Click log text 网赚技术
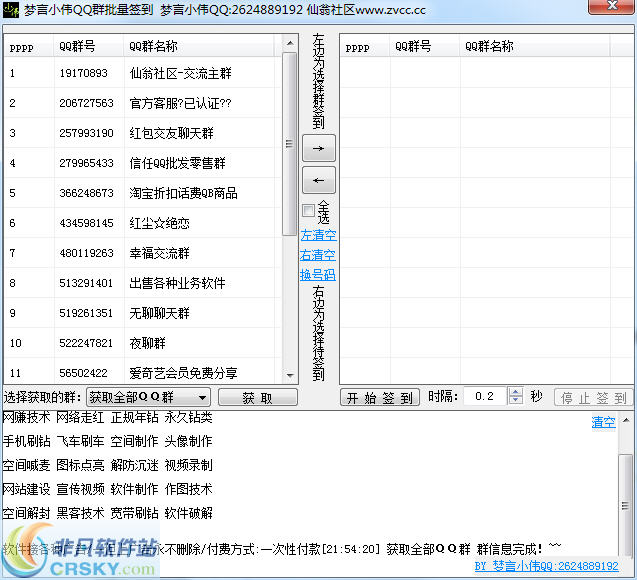This screenshot has height=580, width=637. point(26,417)
